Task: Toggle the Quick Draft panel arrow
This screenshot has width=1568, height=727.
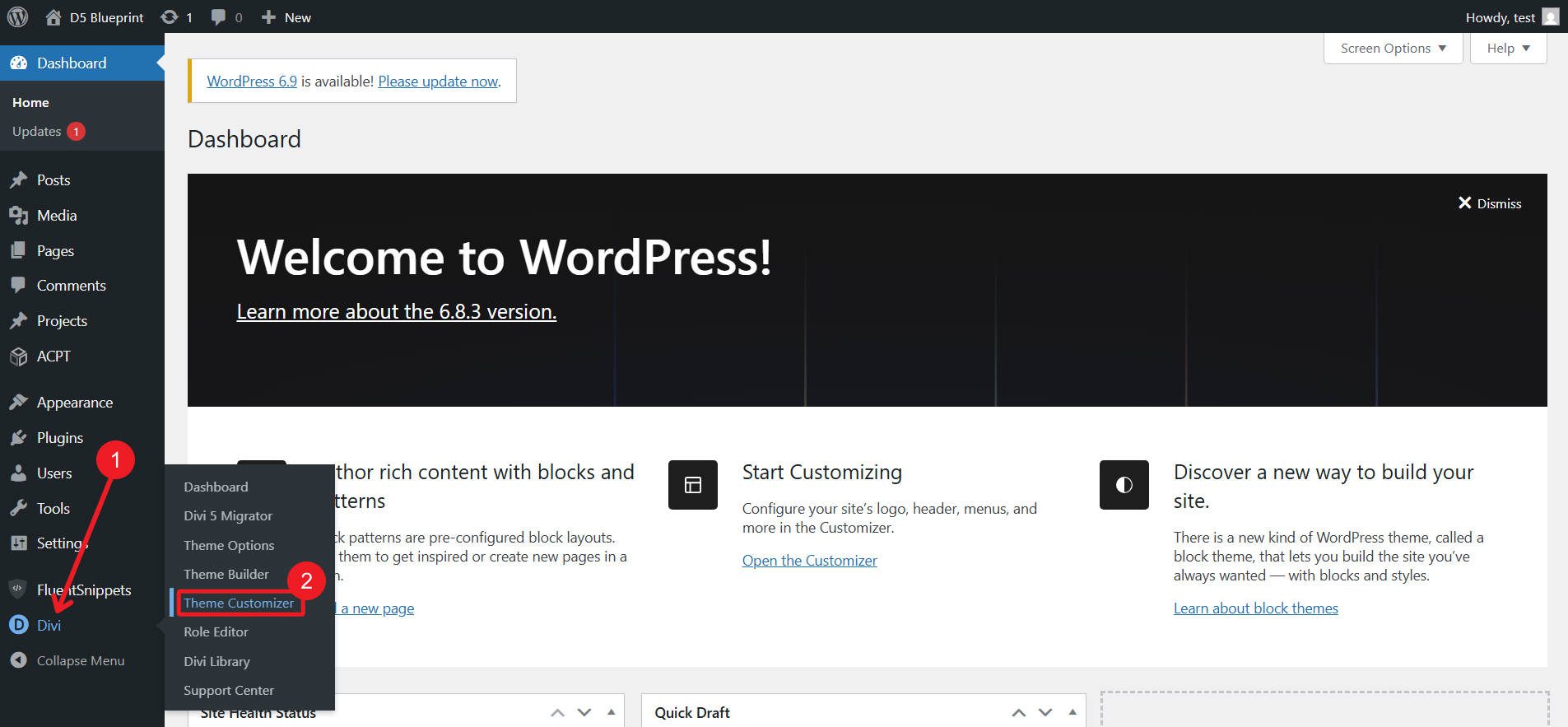Action: click(x=1072, y=712)
